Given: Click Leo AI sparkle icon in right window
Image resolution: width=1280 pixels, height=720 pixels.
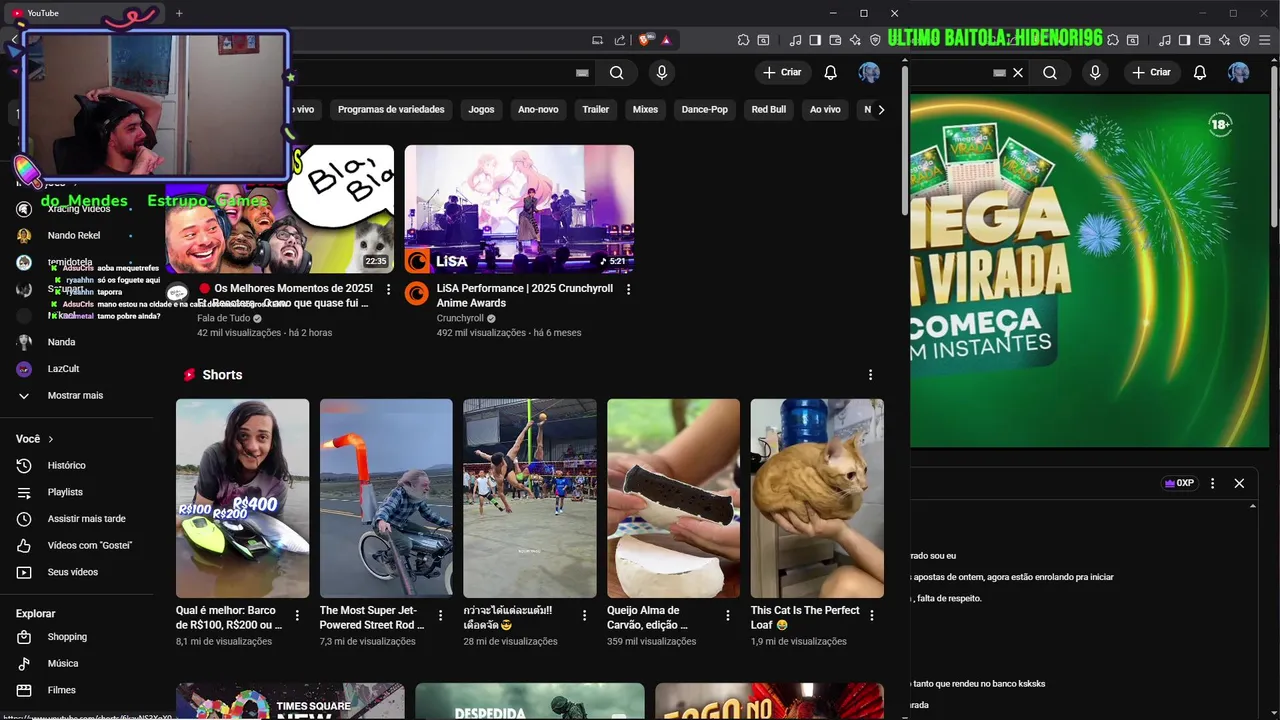Looking at the screenshot, I should pyautogui.click(x=1225, y=40).
